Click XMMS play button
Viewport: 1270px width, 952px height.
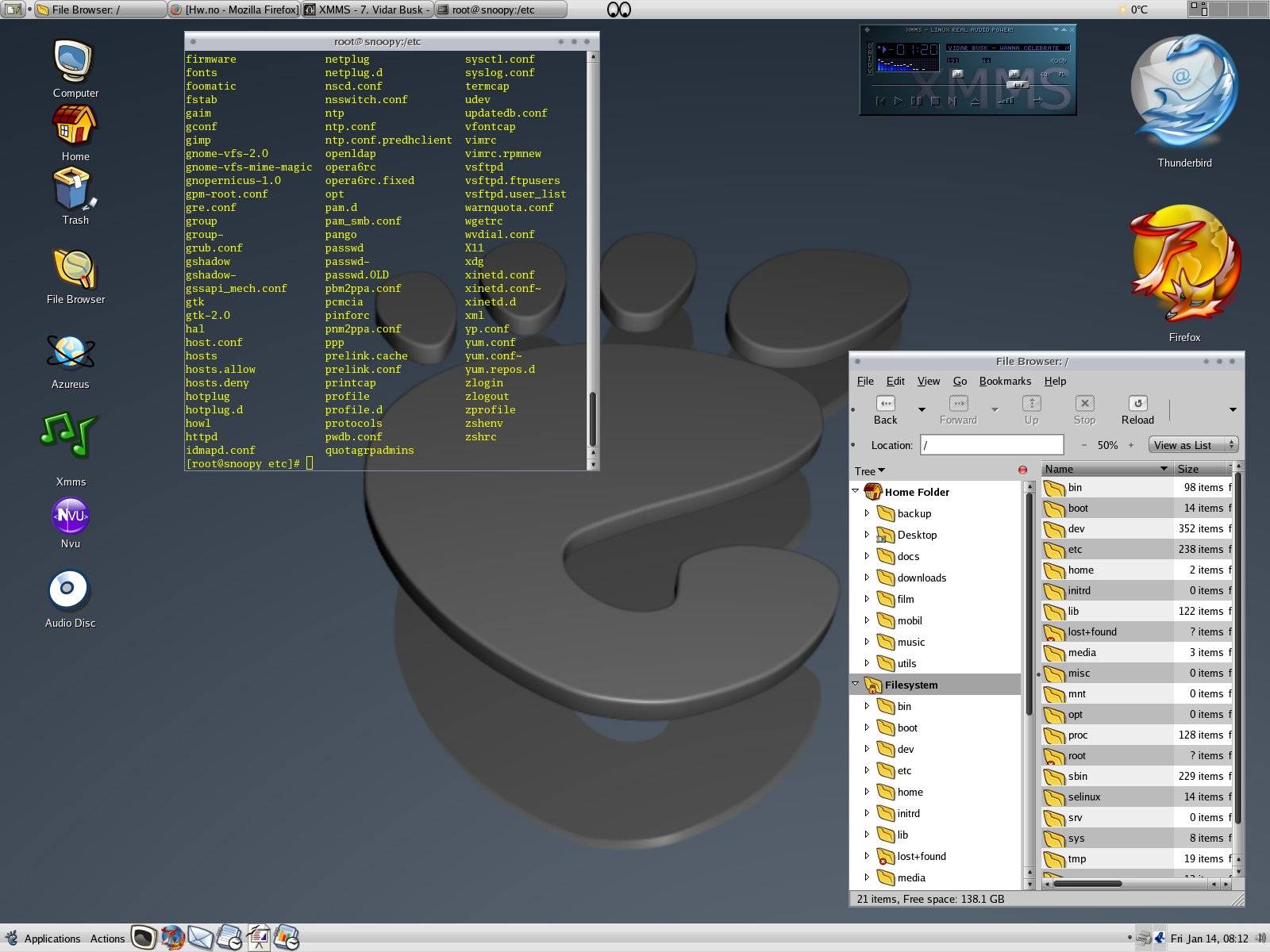[x=899, y=101]
